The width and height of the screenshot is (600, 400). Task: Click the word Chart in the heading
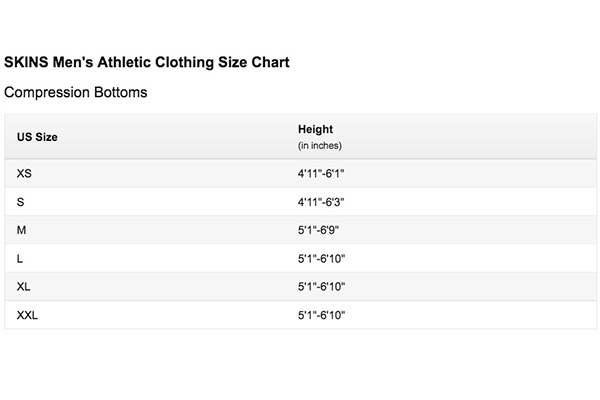pos(270,62)
